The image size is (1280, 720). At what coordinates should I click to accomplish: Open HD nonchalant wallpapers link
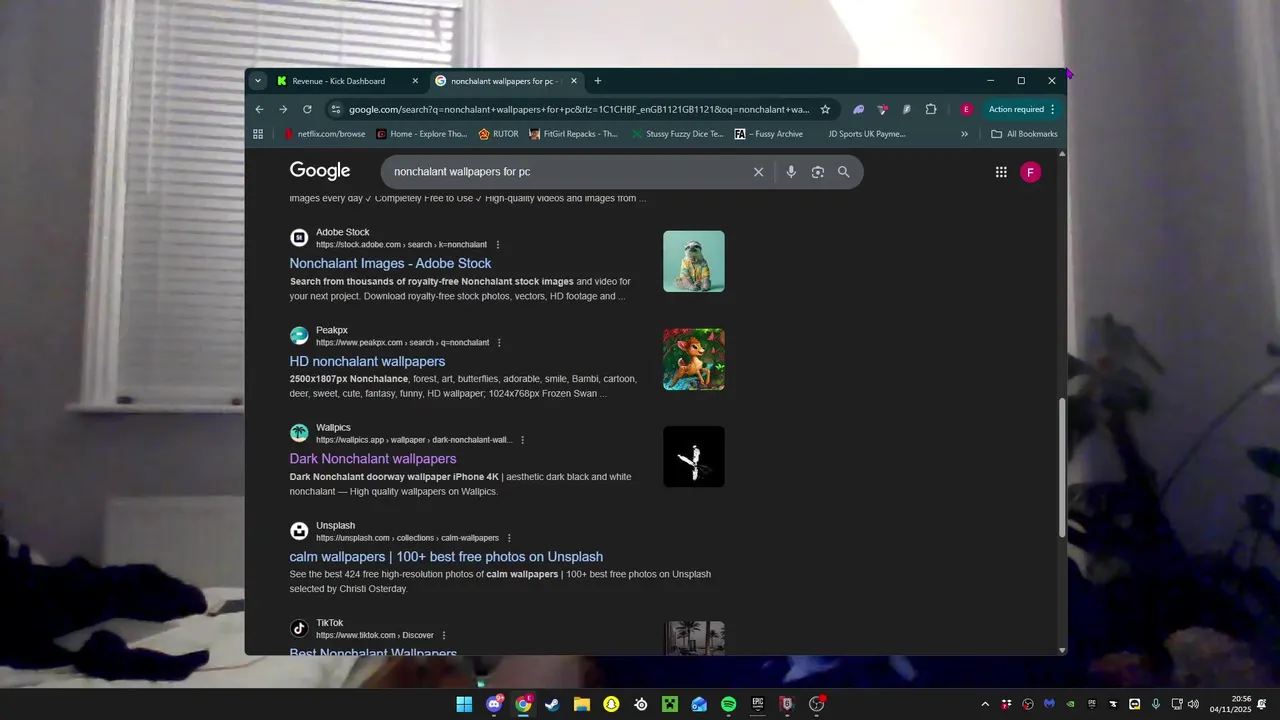[367, 362]
